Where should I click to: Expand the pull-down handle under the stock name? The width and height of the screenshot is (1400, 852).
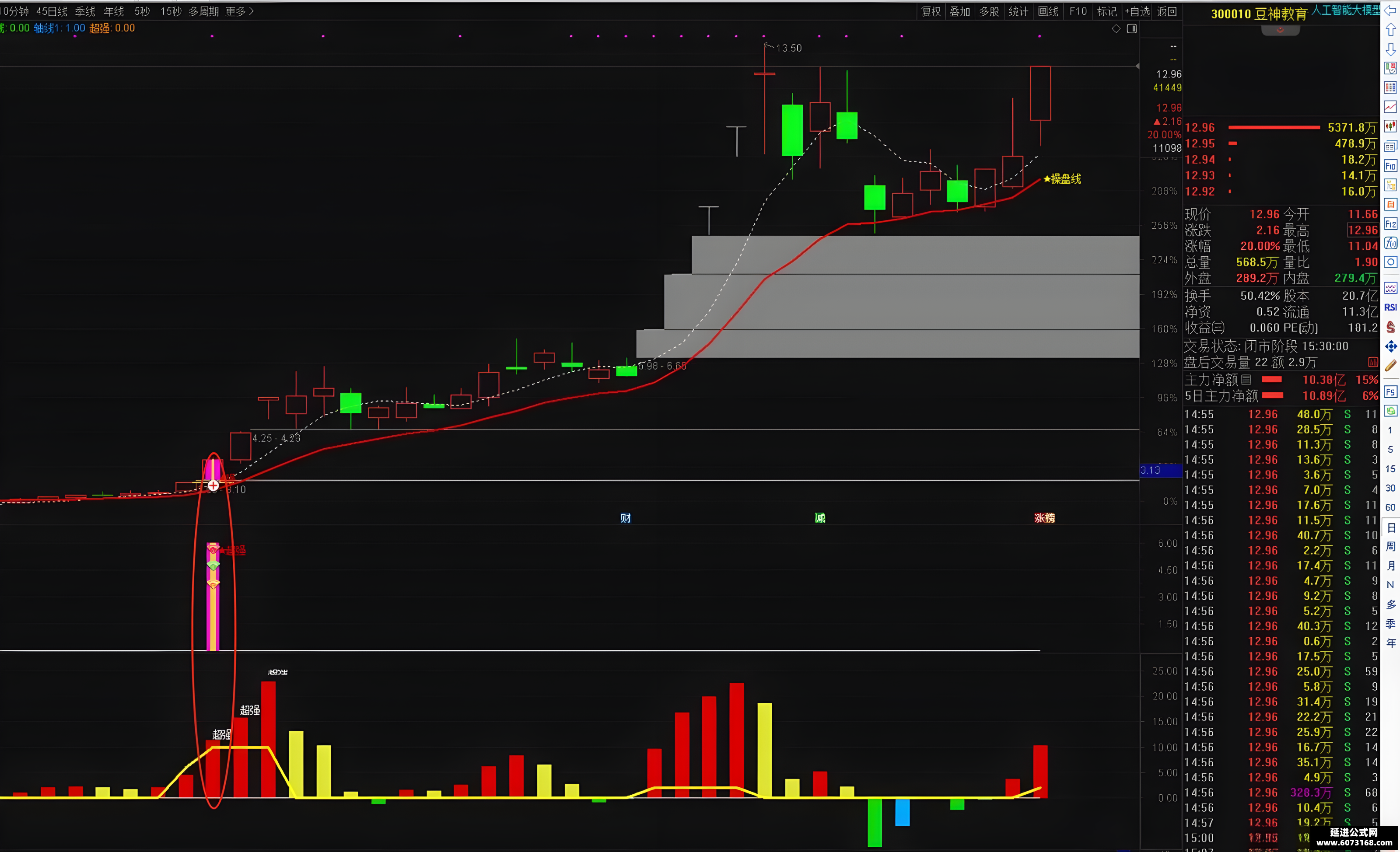(1280, 30)
